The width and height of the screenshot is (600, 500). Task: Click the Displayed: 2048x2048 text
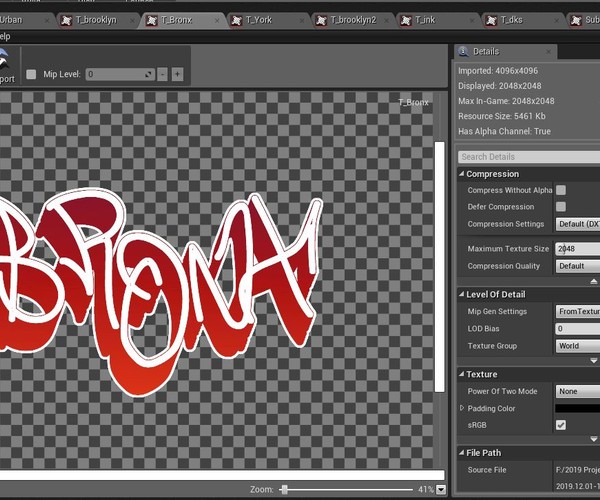[500, 86]
